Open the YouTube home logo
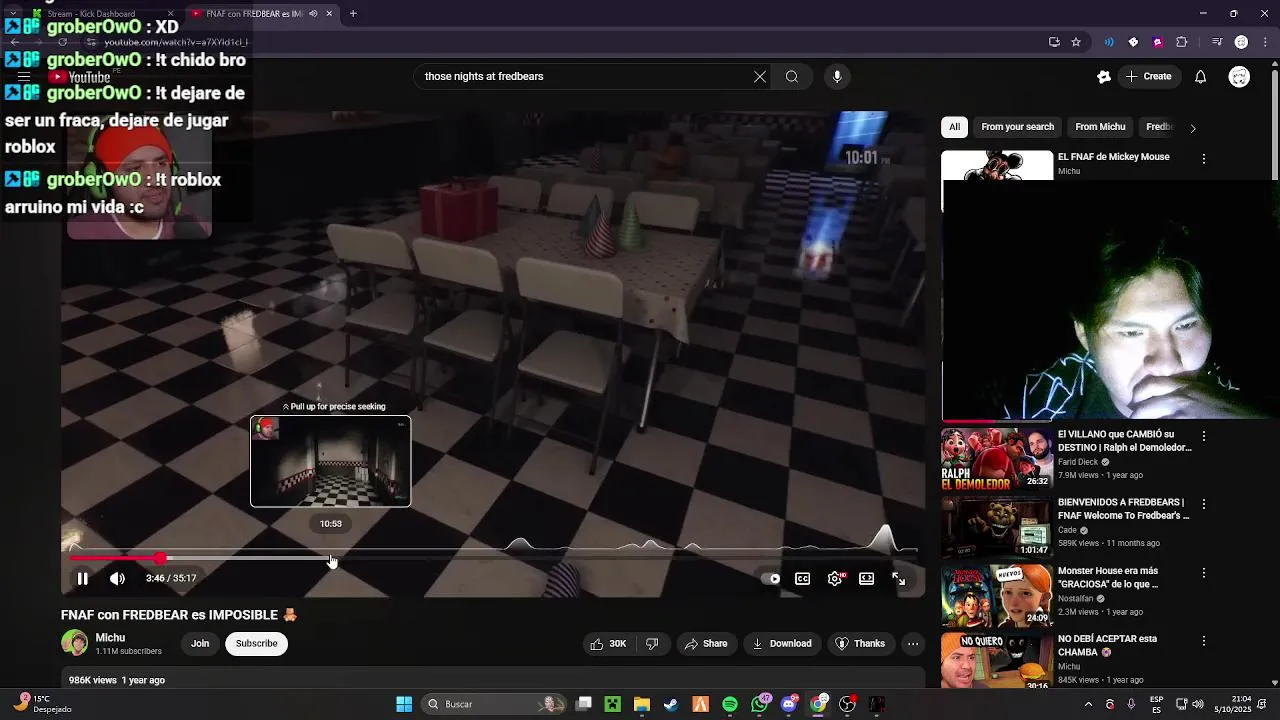 tap(81, 77)
